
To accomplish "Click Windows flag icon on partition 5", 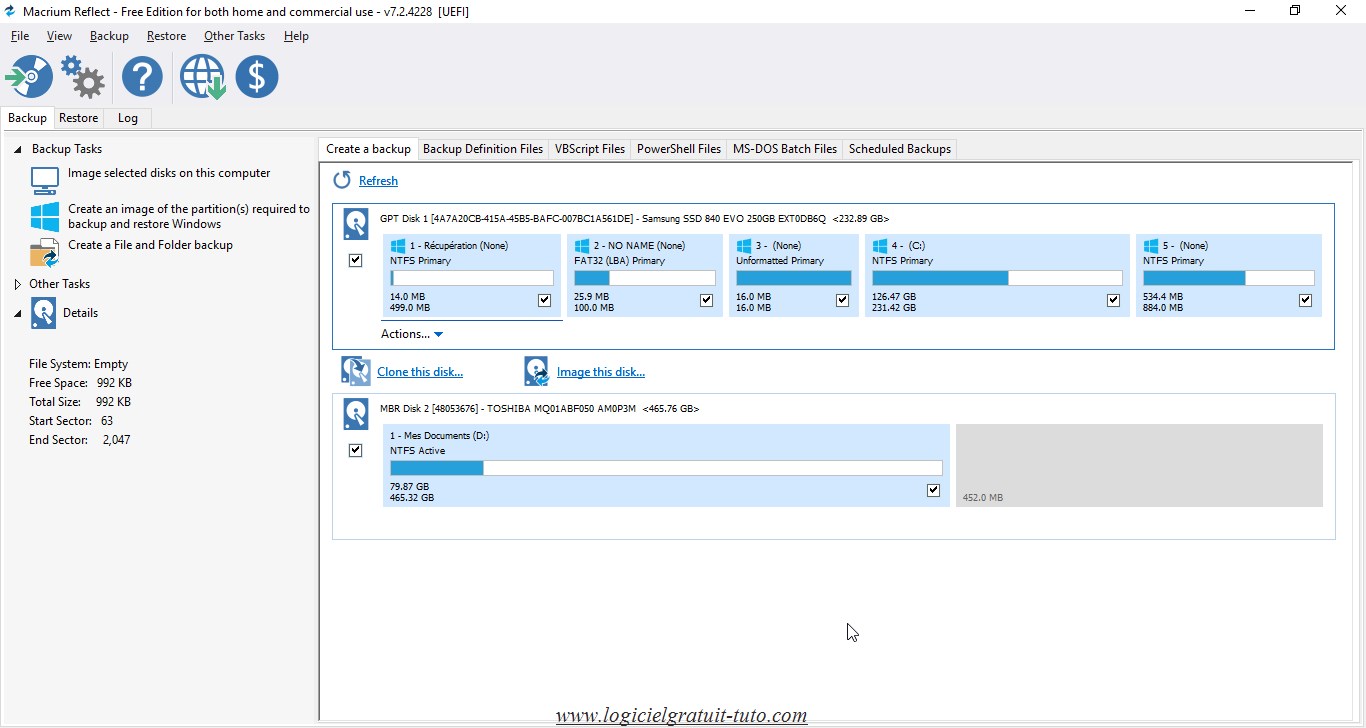I will click(1150, 245).
